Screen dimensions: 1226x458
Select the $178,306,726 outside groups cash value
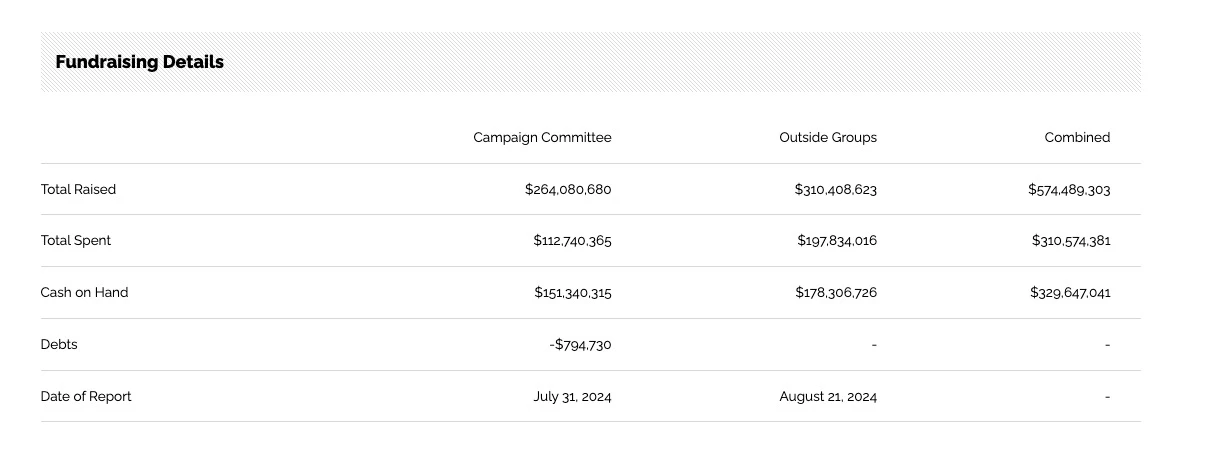(x=836, y=293)
